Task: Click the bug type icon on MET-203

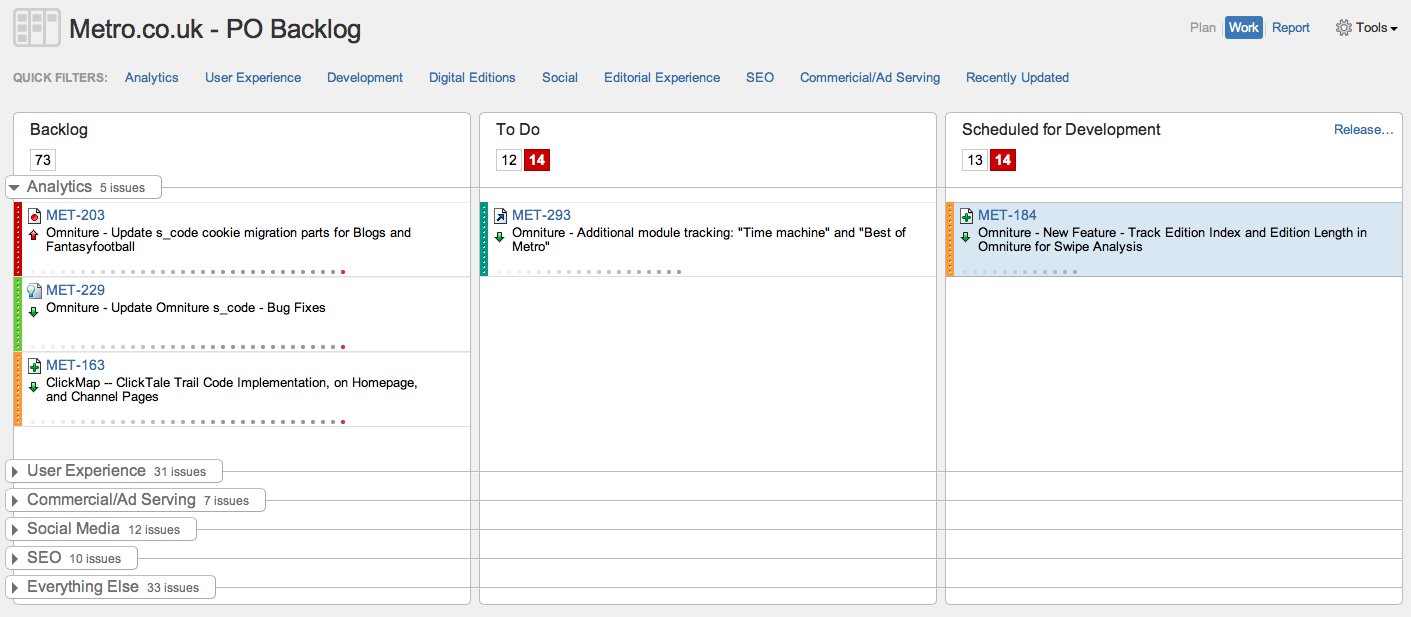Action: (35, 216)
